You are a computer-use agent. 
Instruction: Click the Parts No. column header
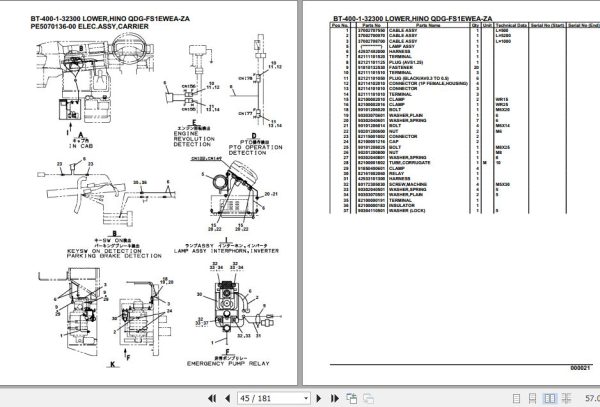372,25
